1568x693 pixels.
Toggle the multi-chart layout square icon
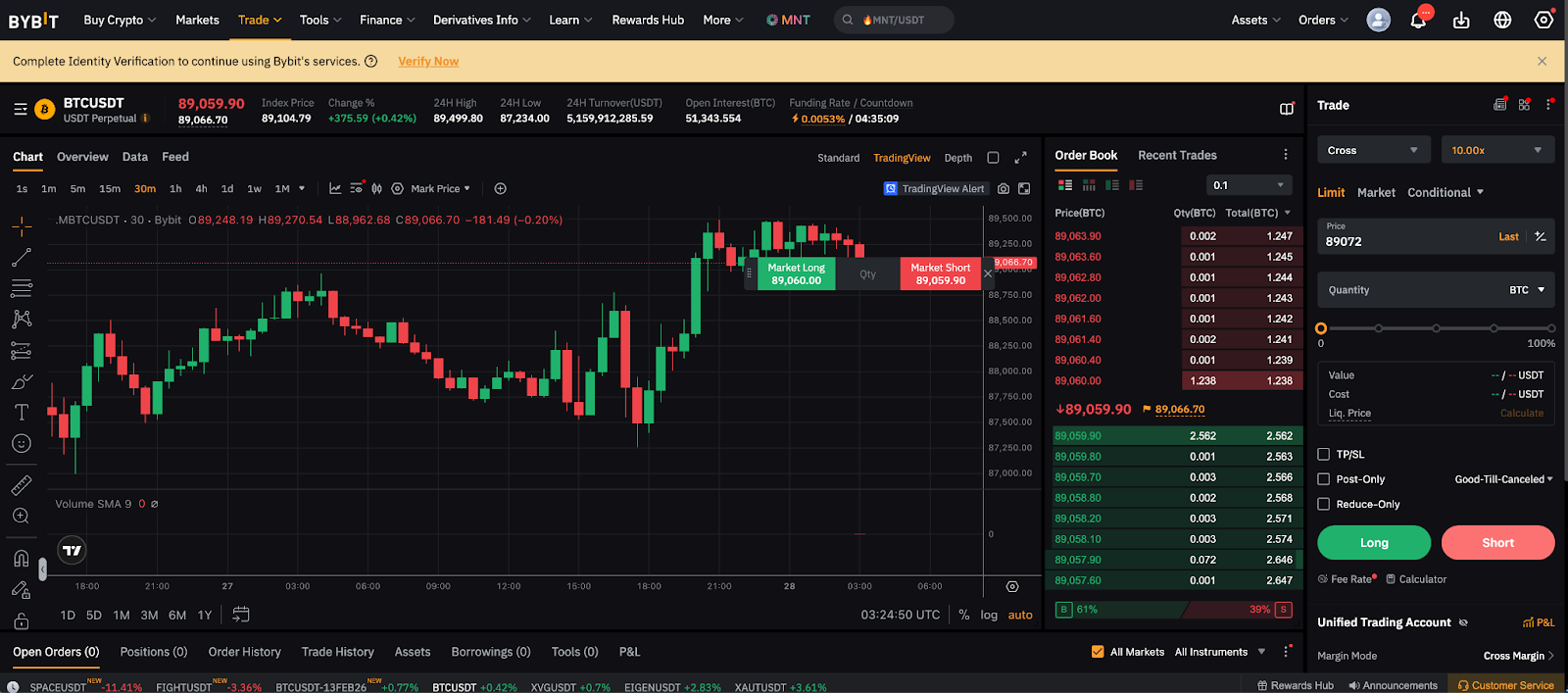pos(993,158)
